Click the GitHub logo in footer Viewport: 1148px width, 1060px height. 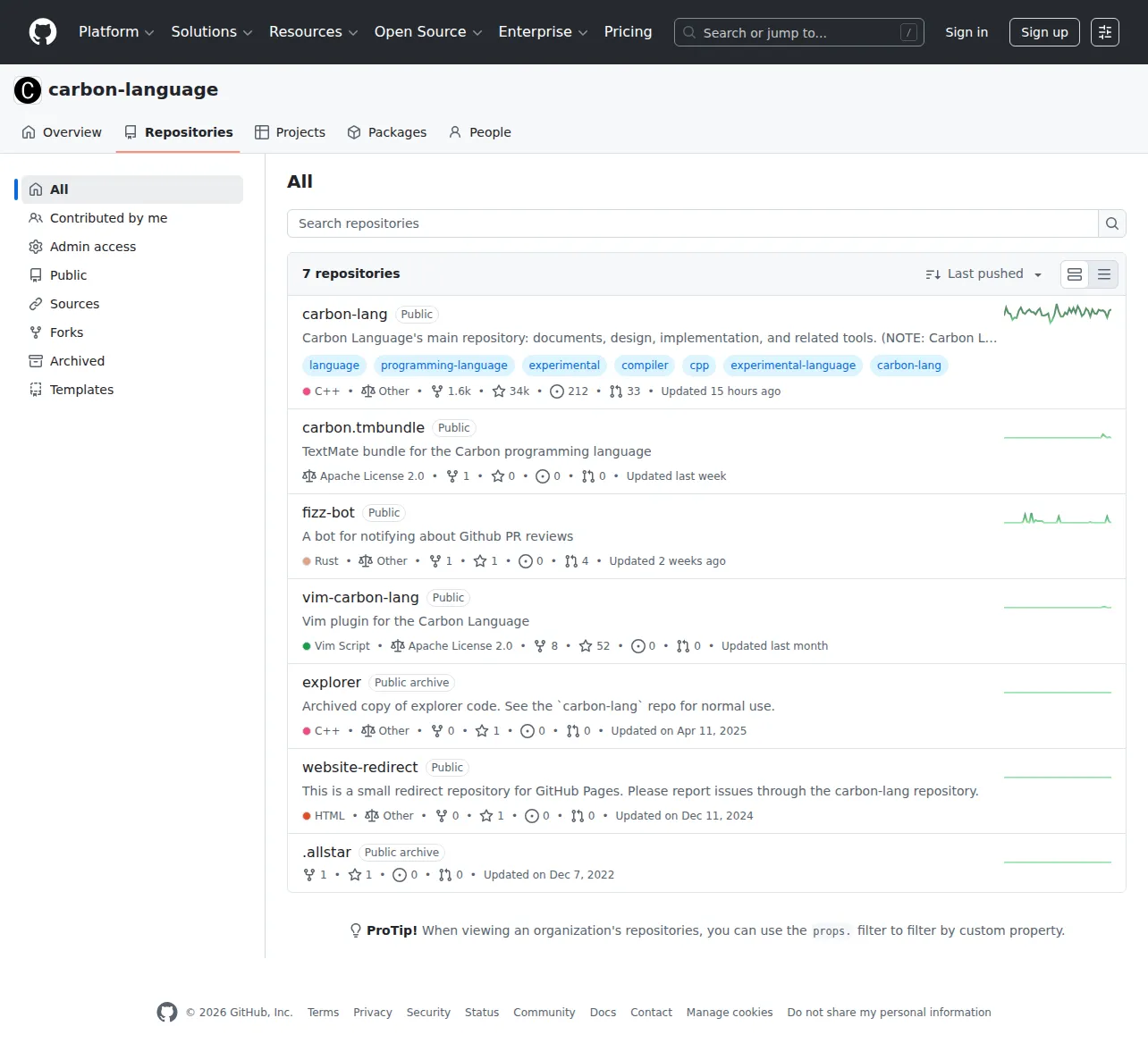click(x=167, y=1012)
